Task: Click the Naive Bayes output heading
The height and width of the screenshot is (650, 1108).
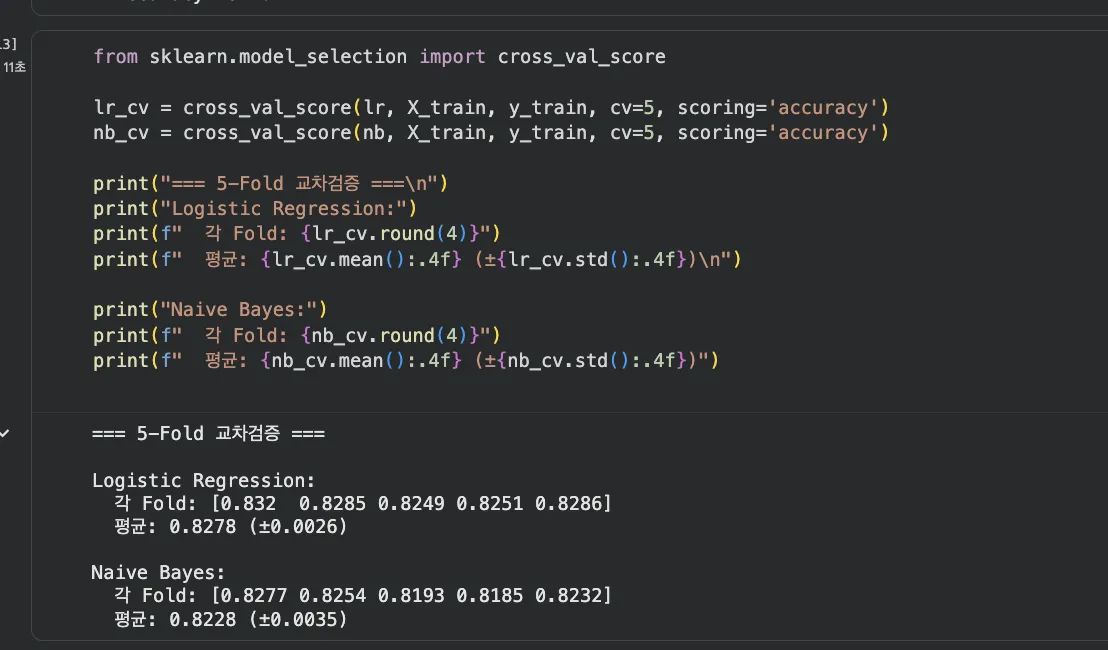Action: pyautogui.click(x=159, y=573)
